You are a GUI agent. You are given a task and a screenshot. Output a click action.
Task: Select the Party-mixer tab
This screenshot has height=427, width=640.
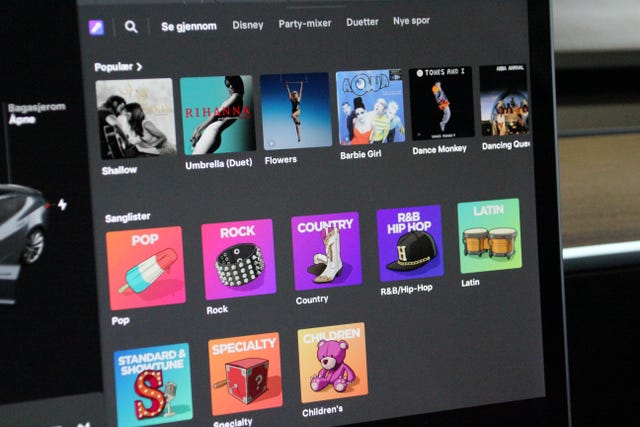tap(305, 24)
